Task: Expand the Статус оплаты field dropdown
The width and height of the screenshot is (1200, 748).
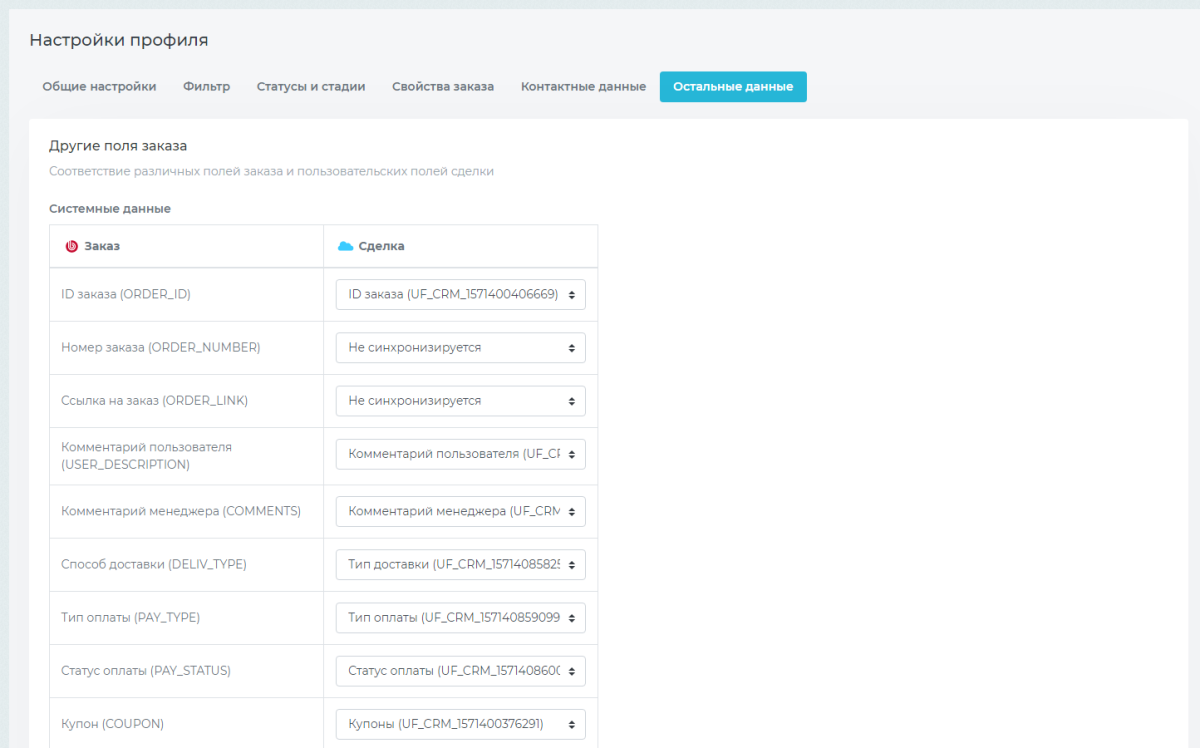Action: pos(460,671)
